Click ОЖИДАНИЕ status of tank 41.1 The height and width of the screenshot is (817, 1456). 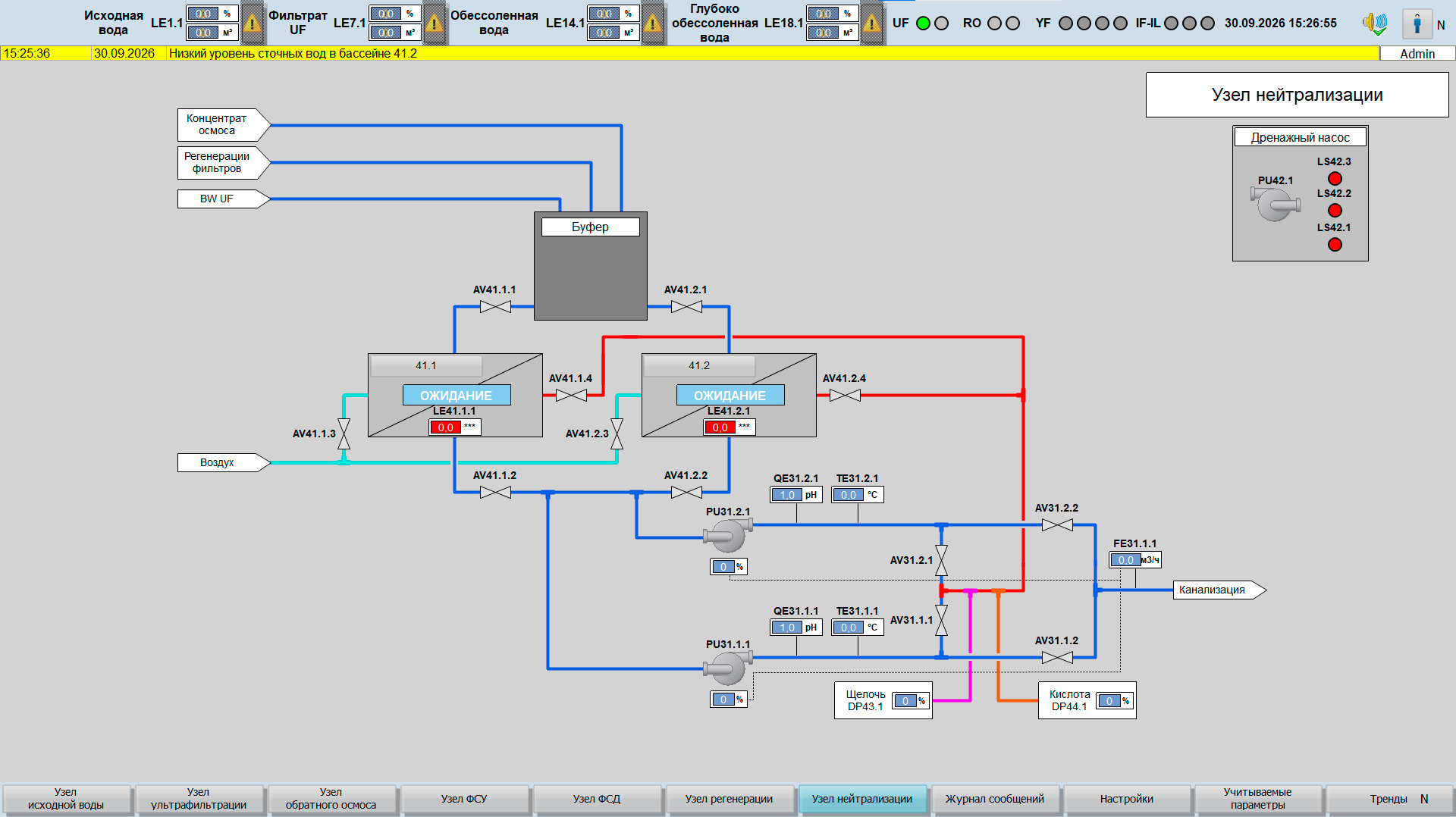point(457,396)
